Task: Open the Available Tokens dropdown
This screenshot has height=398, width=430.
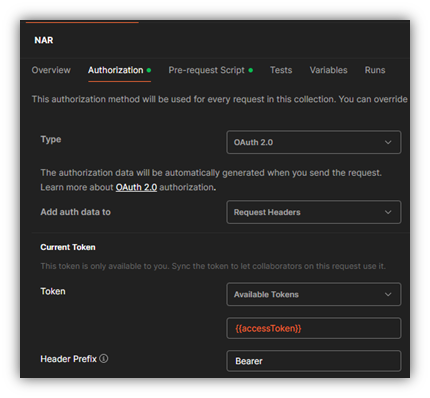Action: click(314, 294)
